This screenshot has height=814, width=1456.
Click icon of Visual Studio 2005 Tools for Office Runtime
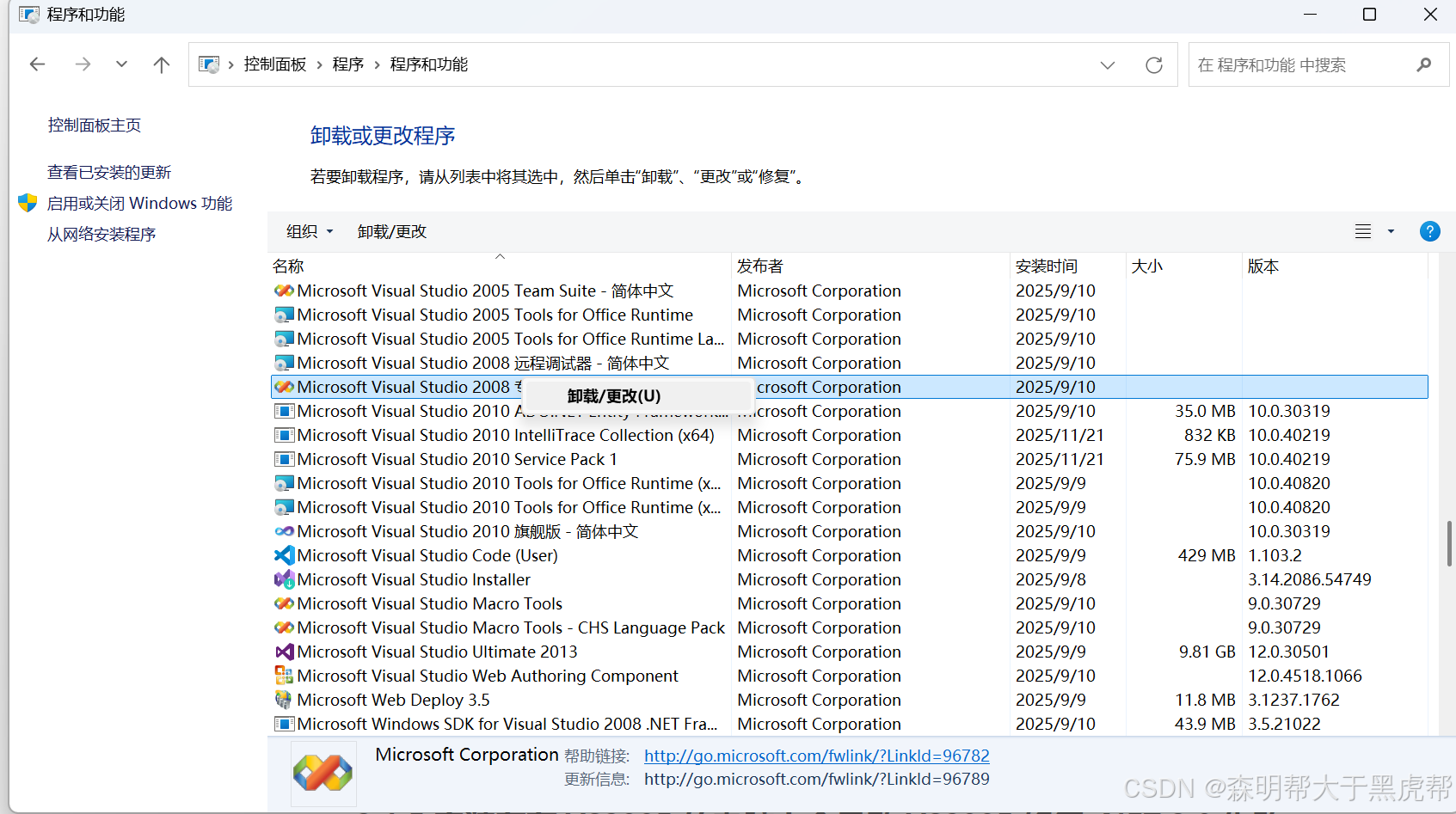point(284,315)
